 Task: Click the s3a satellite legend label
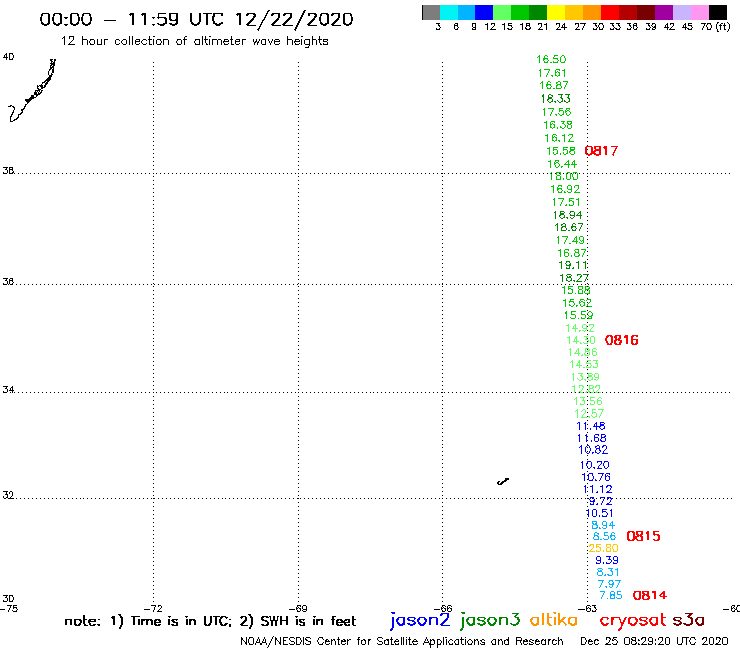coord(688,620)
